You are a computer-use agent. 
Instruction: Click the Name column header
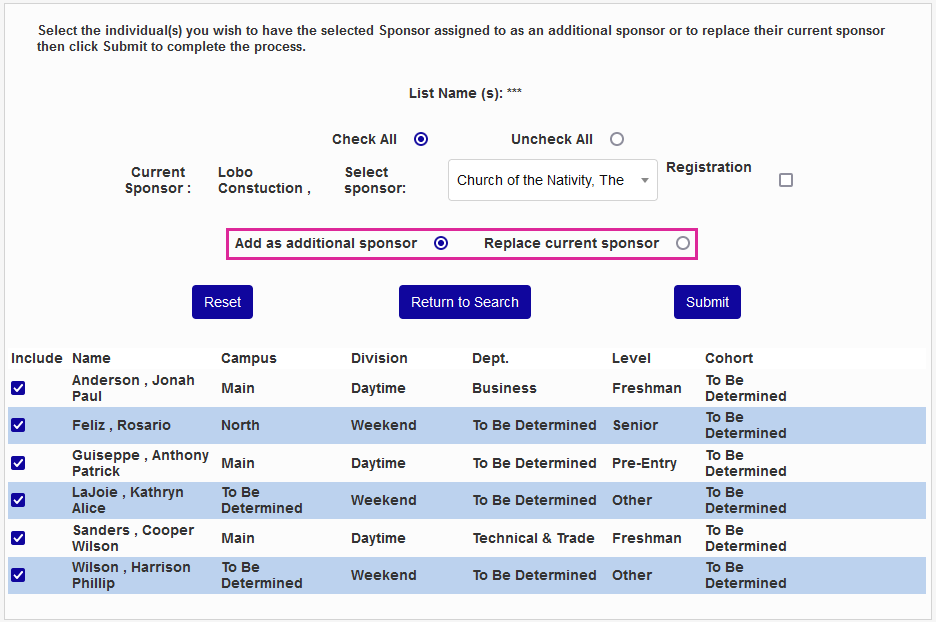[91, 358]
